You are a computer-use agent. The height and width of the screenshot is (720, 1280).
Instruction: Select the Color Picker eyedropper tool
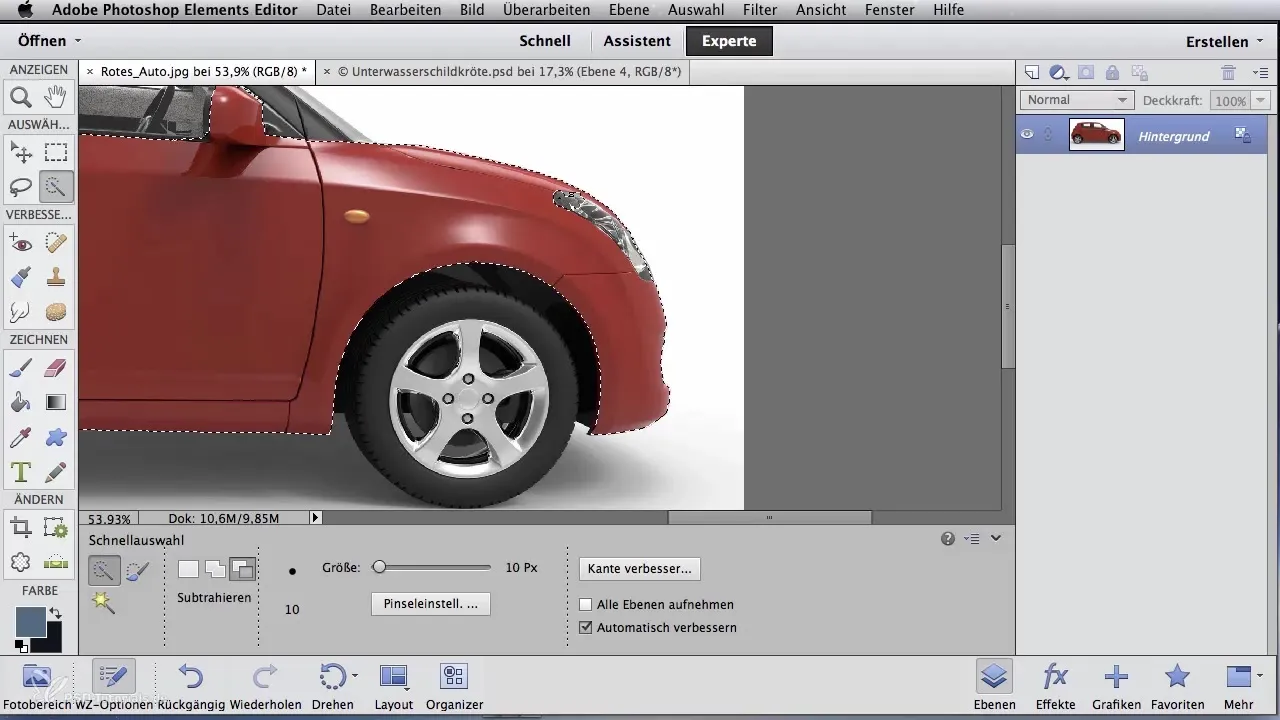coord(20,437)
